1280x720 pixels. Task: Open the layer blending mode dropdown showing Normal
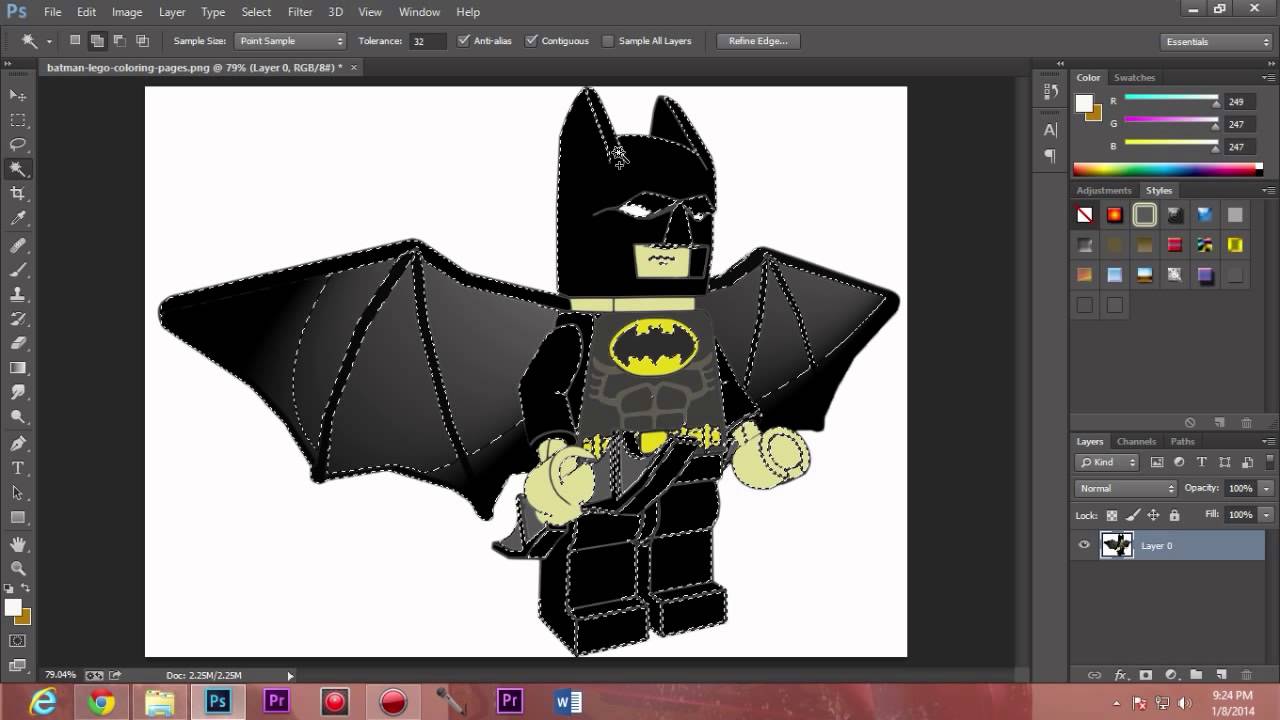1124,488
